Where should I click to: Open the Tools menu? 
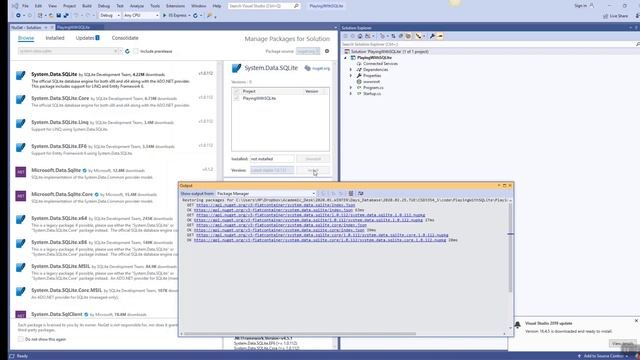[x=155, y=6]
